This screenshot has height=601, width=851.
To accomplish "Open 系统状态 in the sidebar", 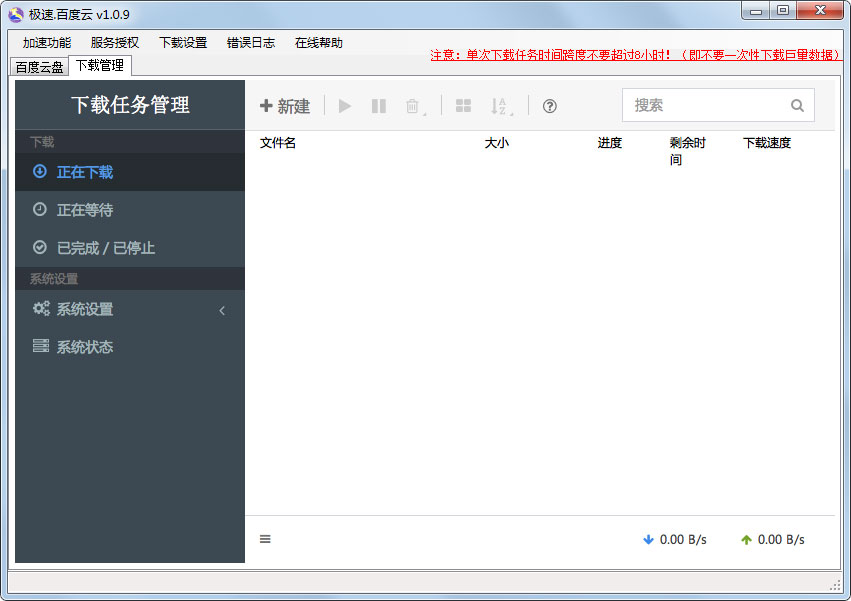I will pyautogui.click(x=85, y=347).
